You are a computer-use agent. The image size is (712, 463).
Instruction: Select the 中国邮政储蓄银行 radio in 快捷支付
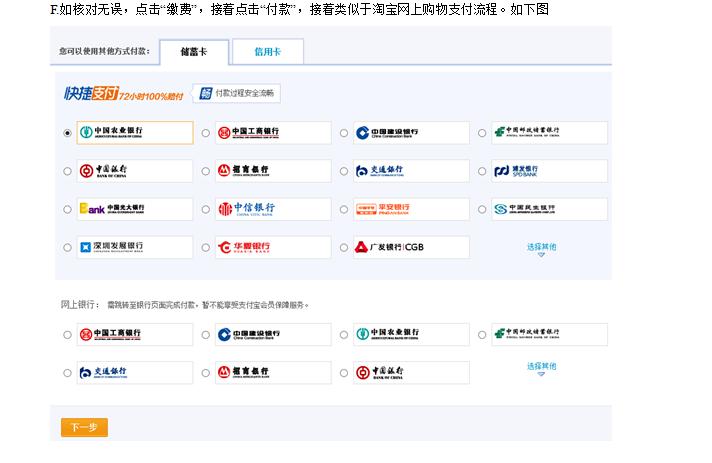pos(482,133)
